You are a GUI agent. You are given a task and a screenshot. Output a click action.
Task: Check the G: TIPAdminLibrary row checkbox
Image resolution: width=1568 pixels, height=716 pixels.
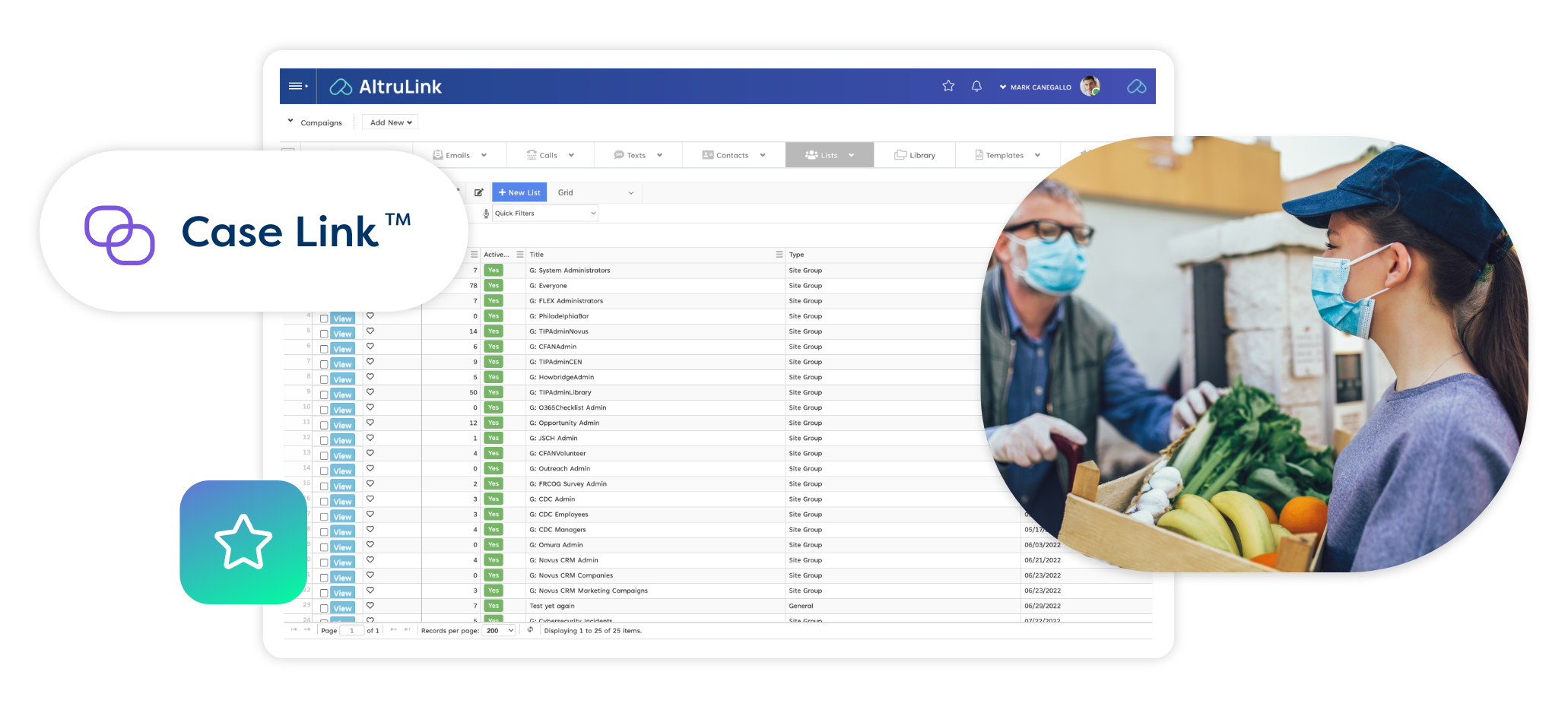(x=324, y=395)
